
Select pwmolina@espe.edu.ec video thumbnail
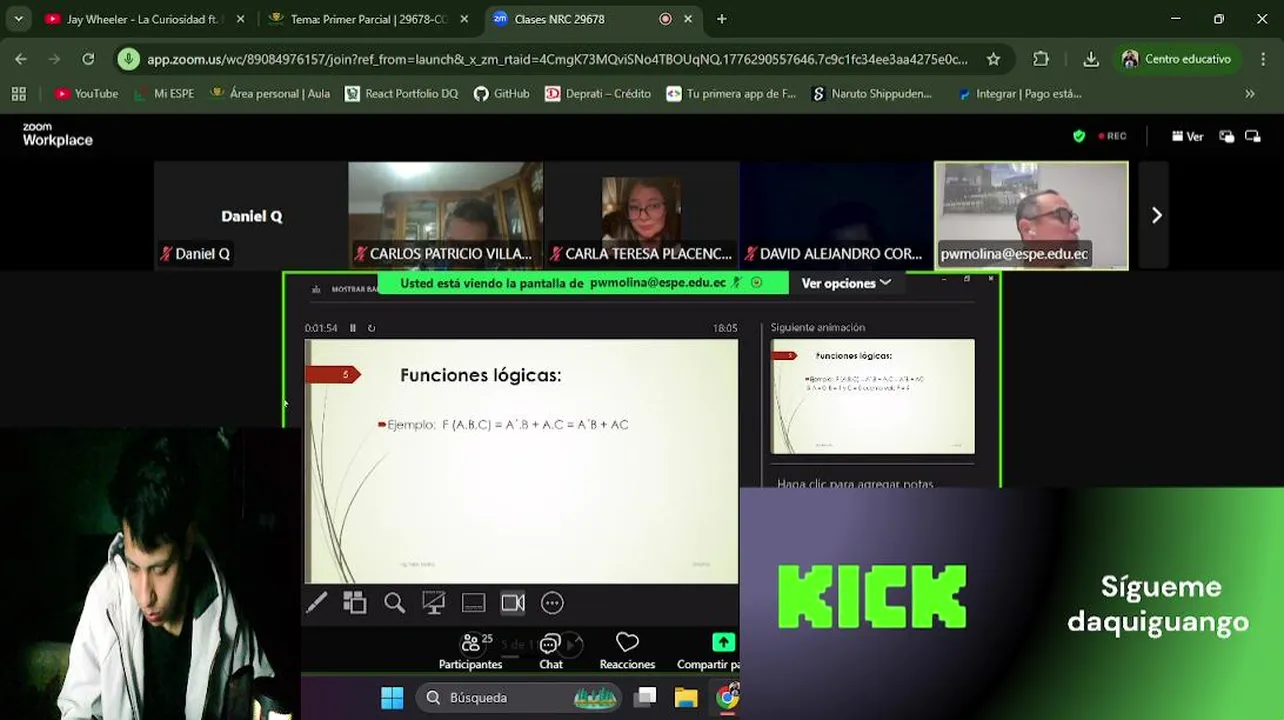coord(1031,215)
